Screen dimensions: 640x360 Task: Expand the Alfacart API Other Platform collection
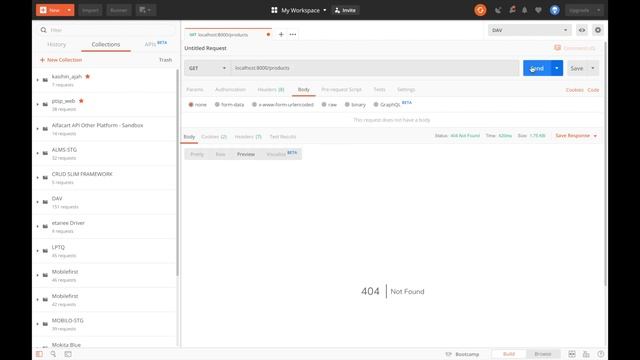pos(38,129)
